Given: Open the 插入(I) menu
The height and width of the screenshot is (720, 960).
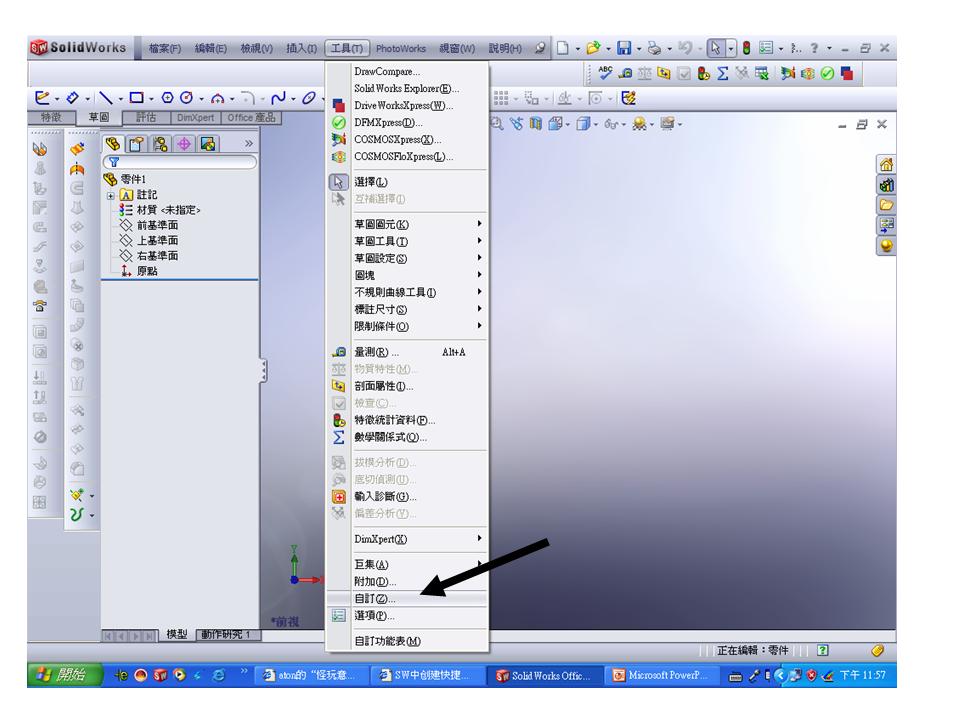Looking at the screenshot, I should (x=301, y=48).
